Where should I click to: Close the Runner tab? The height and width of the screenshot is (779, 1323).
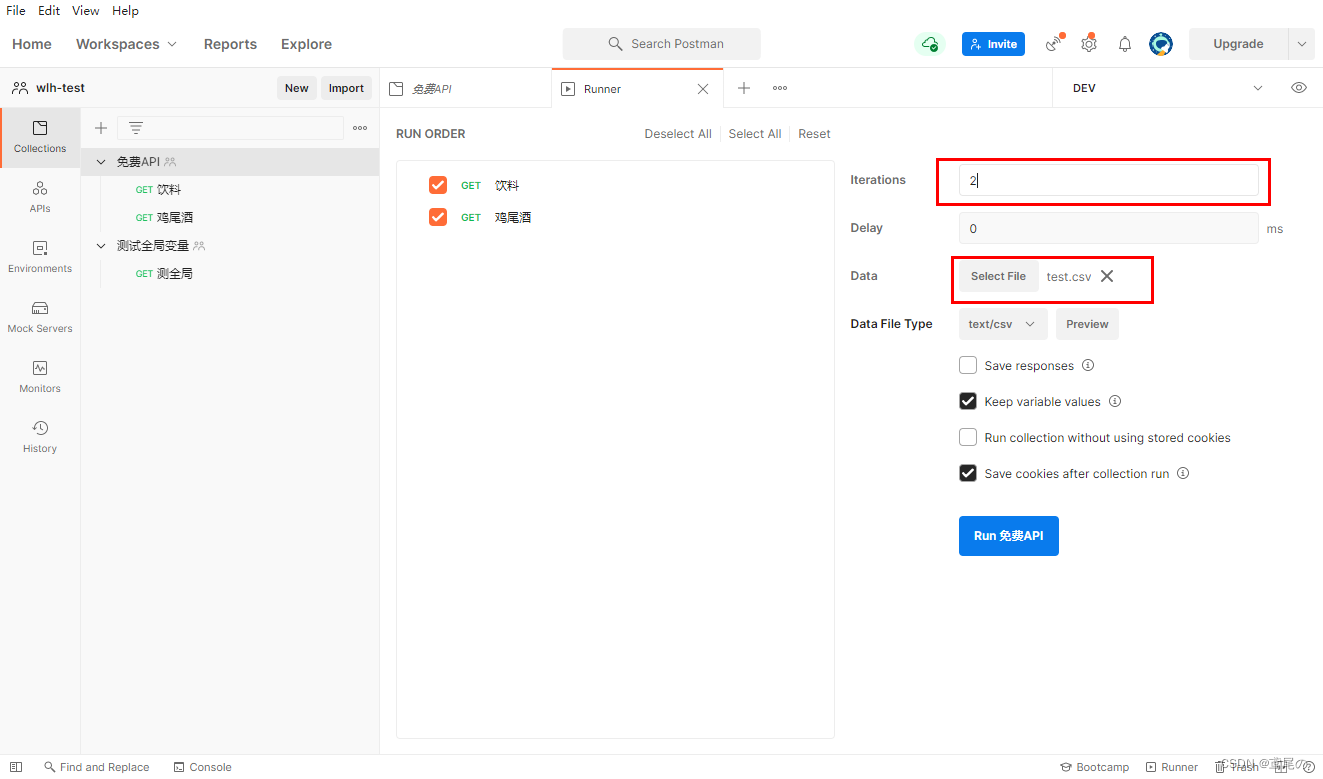point(703,89)
